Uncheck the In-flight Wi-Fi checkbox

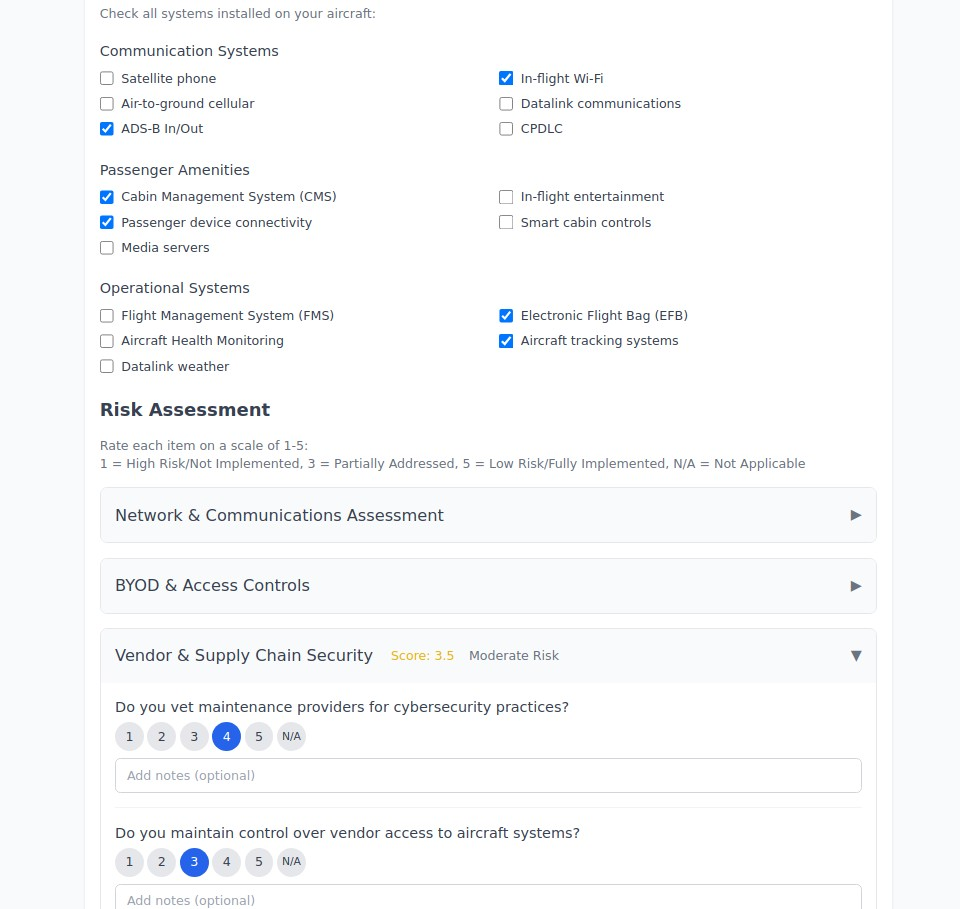[506, 78]
